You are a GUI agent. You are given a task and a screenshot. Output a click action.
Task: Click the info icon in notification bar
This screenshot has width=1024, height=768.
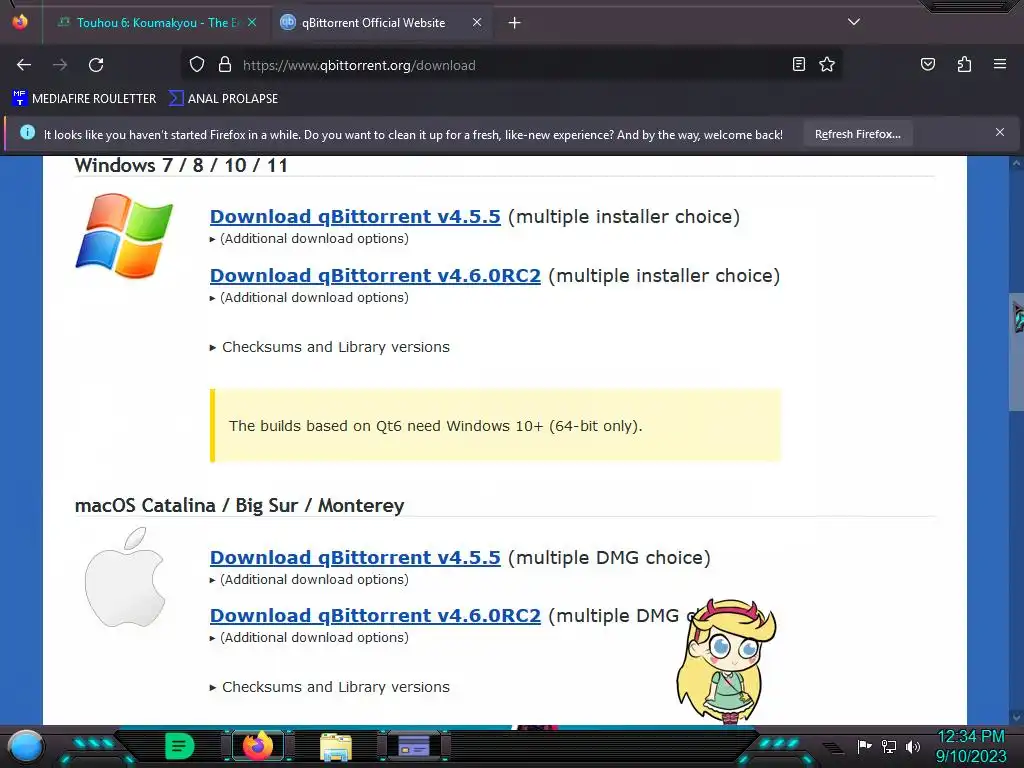click(x=27, y=133)
